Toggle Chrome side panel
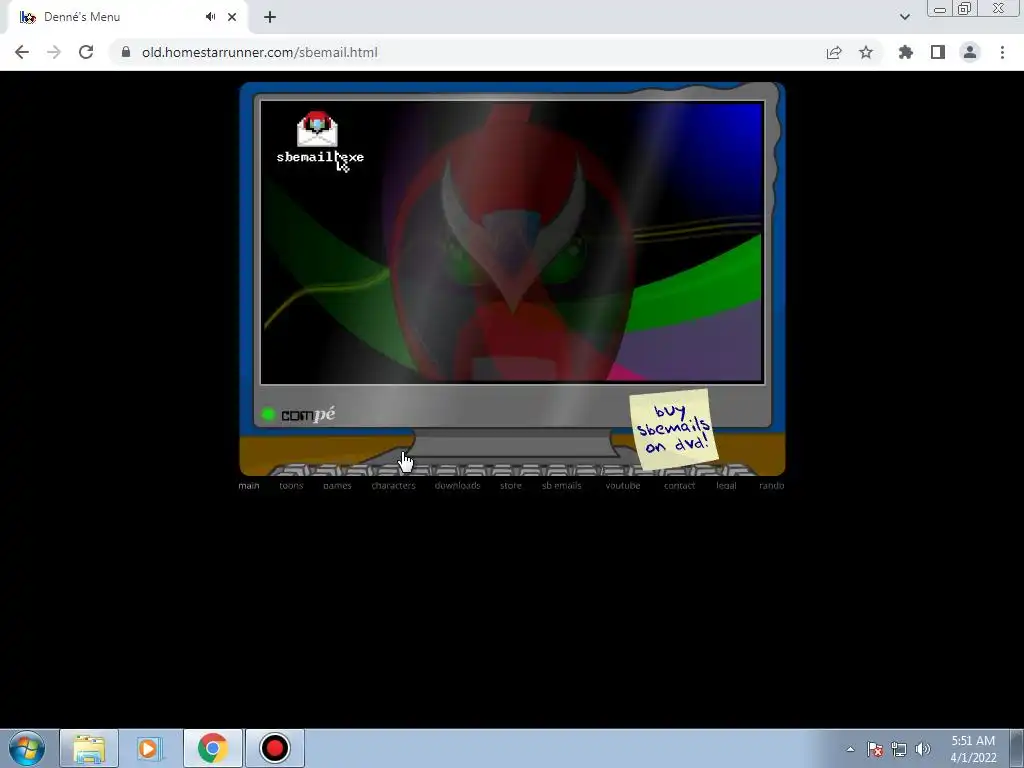 click(938, 52)
